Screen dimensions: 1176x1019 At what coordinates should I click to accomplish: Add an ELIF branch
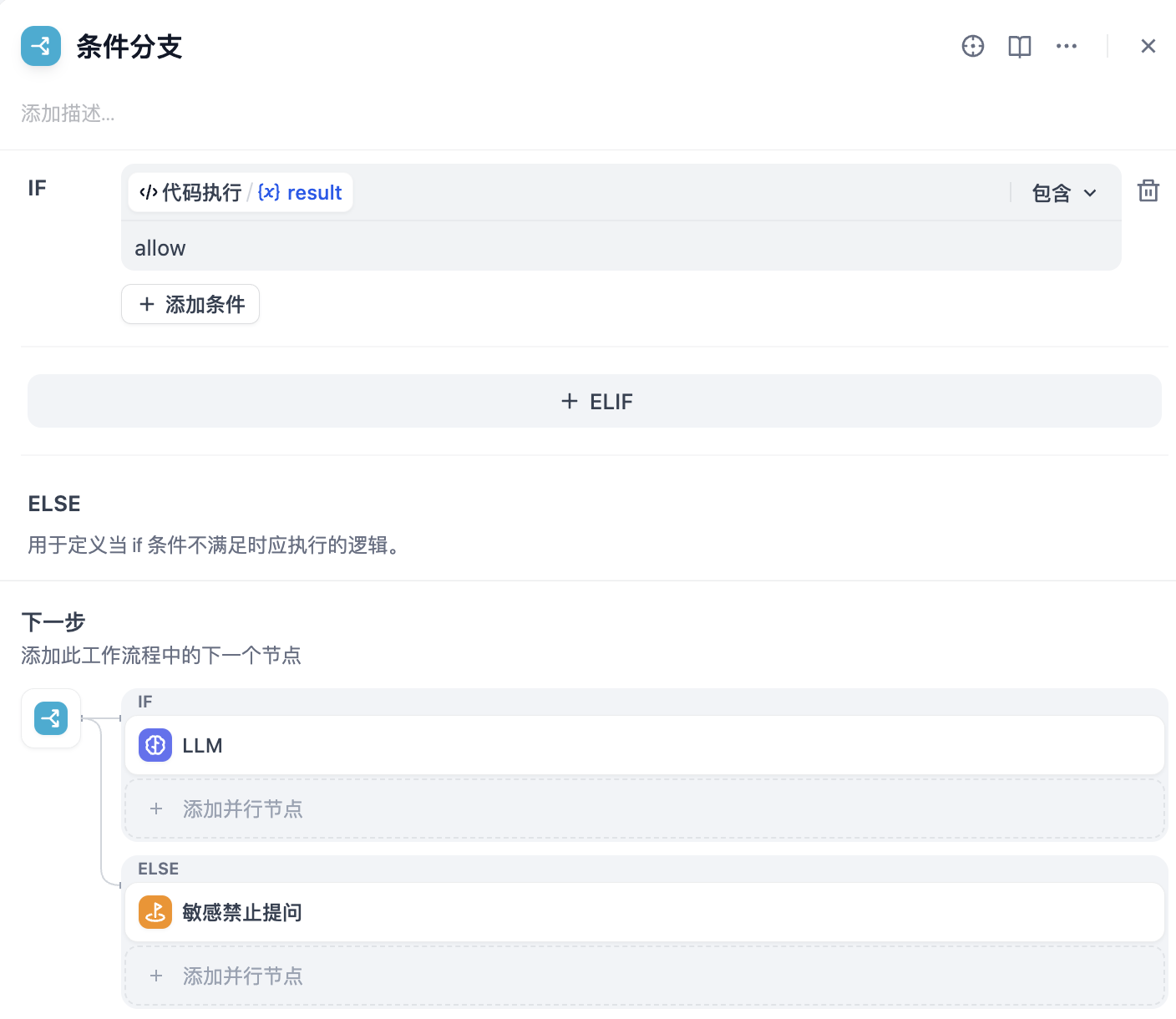[x=595, y=402]
